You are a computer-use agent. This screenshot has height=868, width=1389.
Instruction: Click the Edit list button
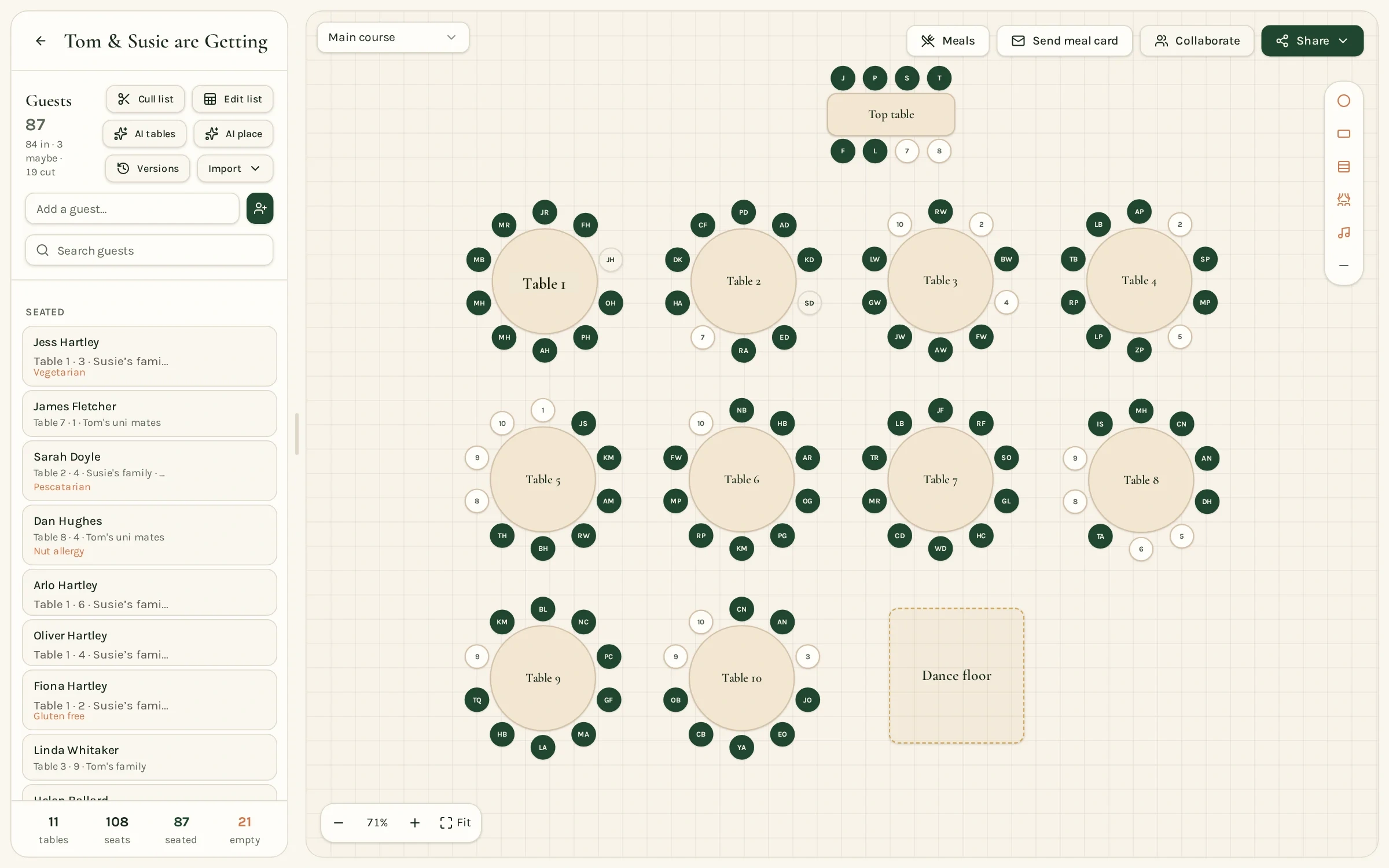click(x=233, y=99)
